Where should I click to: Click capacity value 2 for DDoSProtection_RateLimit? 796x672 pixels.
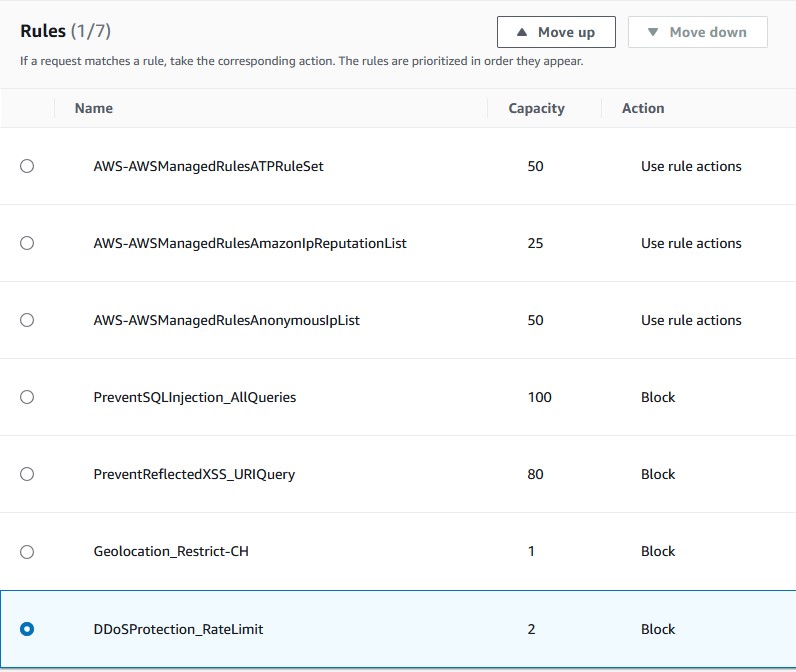[x=532, y=629]
